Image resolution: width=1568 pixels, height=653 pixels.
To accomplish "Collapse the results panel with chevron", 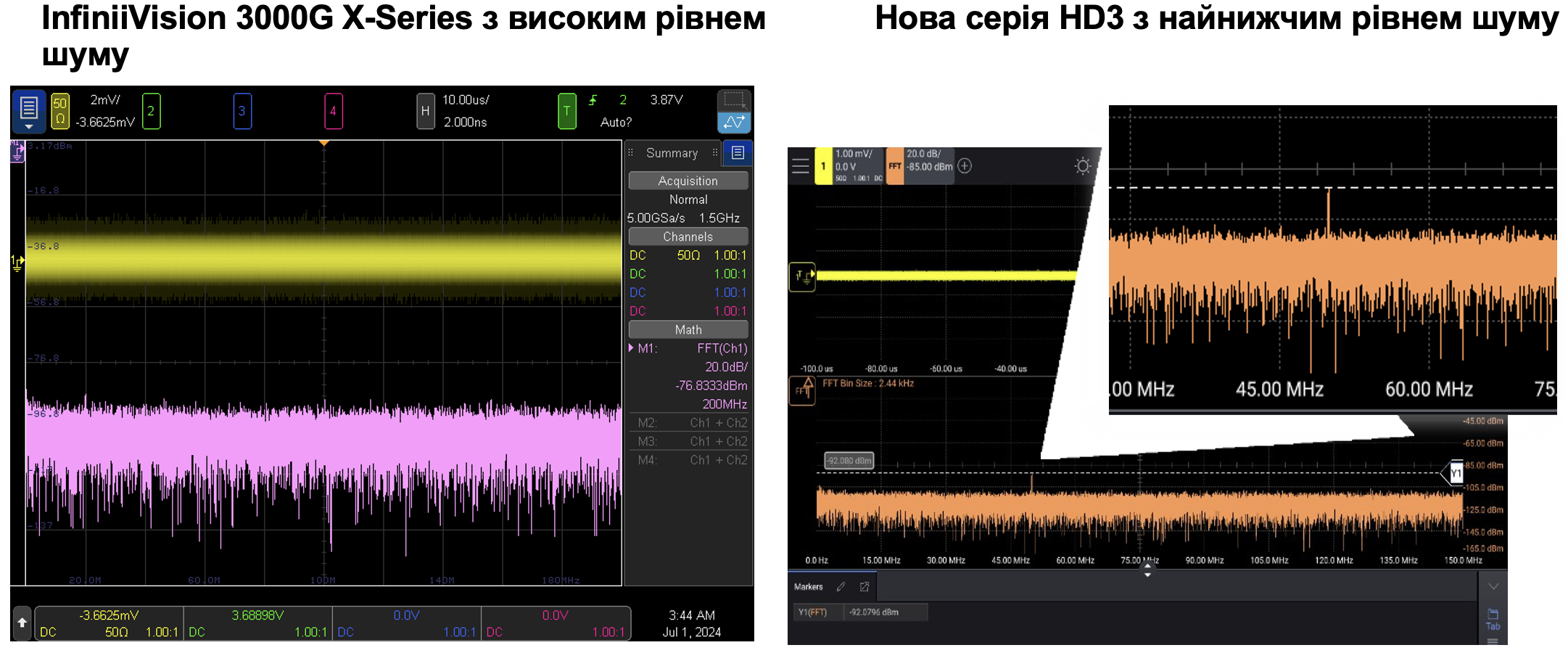I will pos(1493,586).
